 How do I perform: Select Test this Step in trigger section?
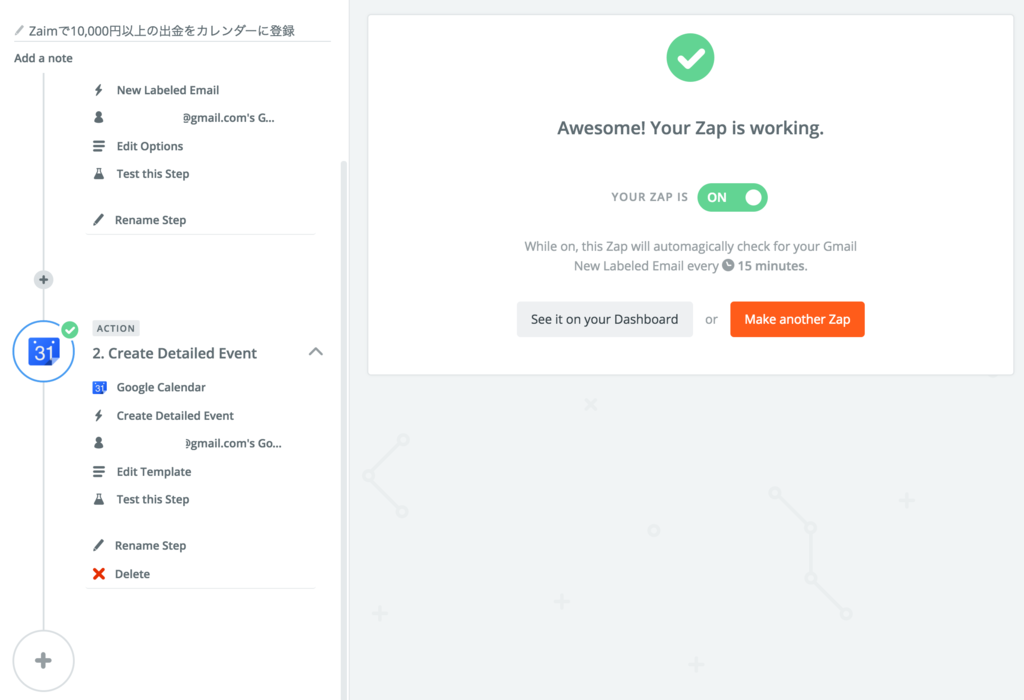[152, 174]
